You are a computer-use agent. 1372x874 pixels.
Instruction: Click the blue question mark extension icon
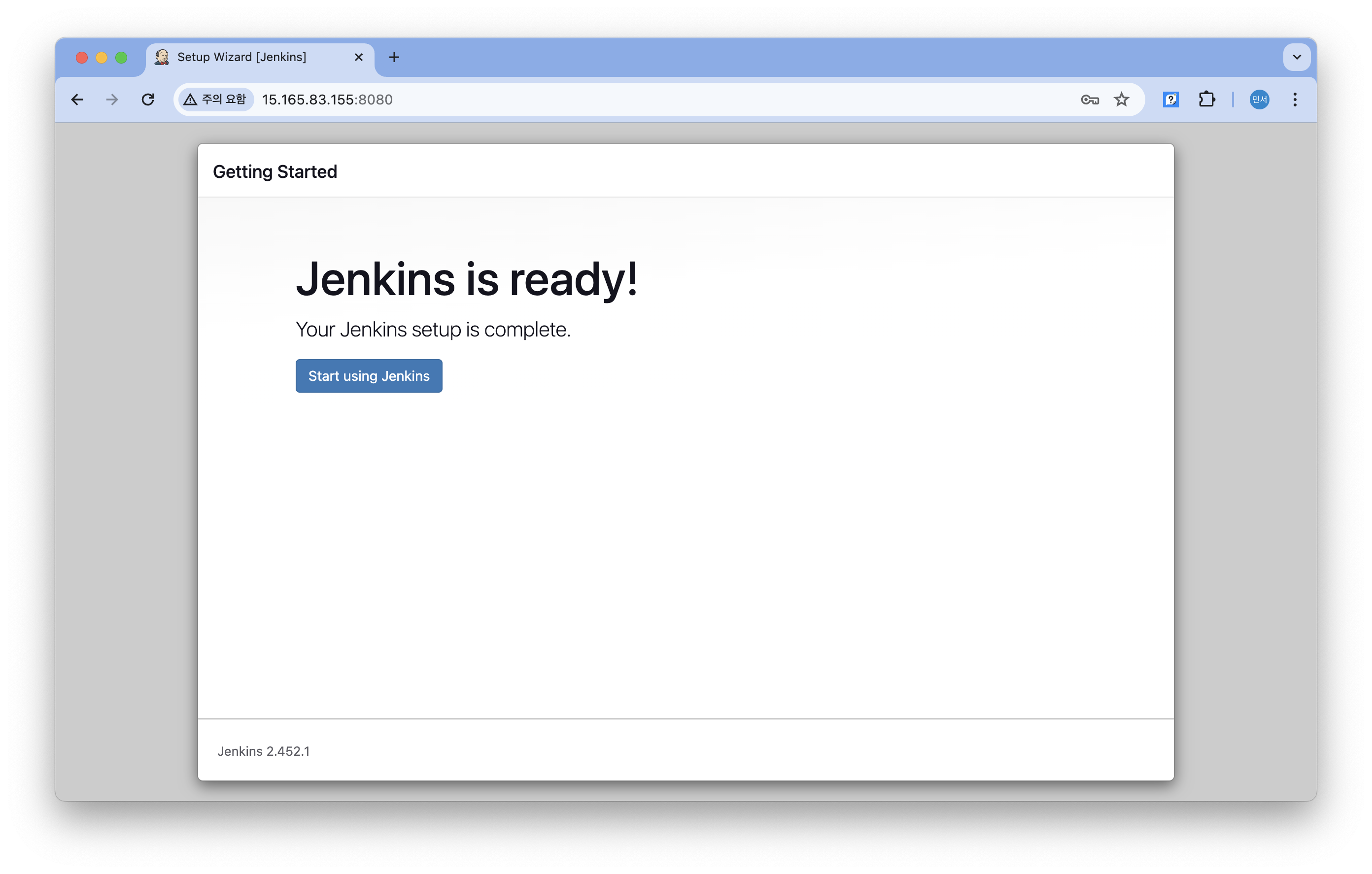1170,100
